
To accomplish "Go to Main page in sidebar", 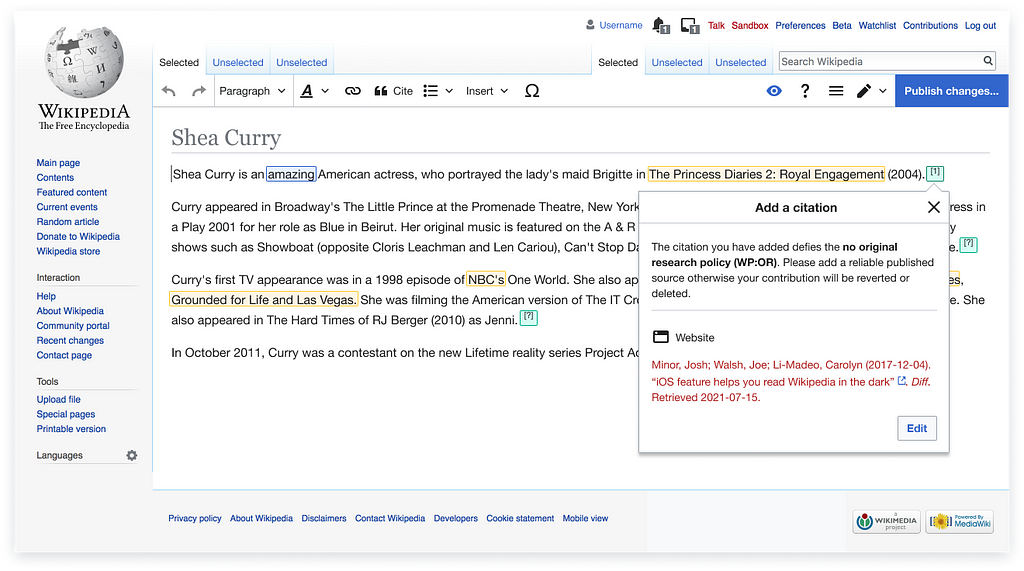I will pyautogui.click(x=58, y=163).
